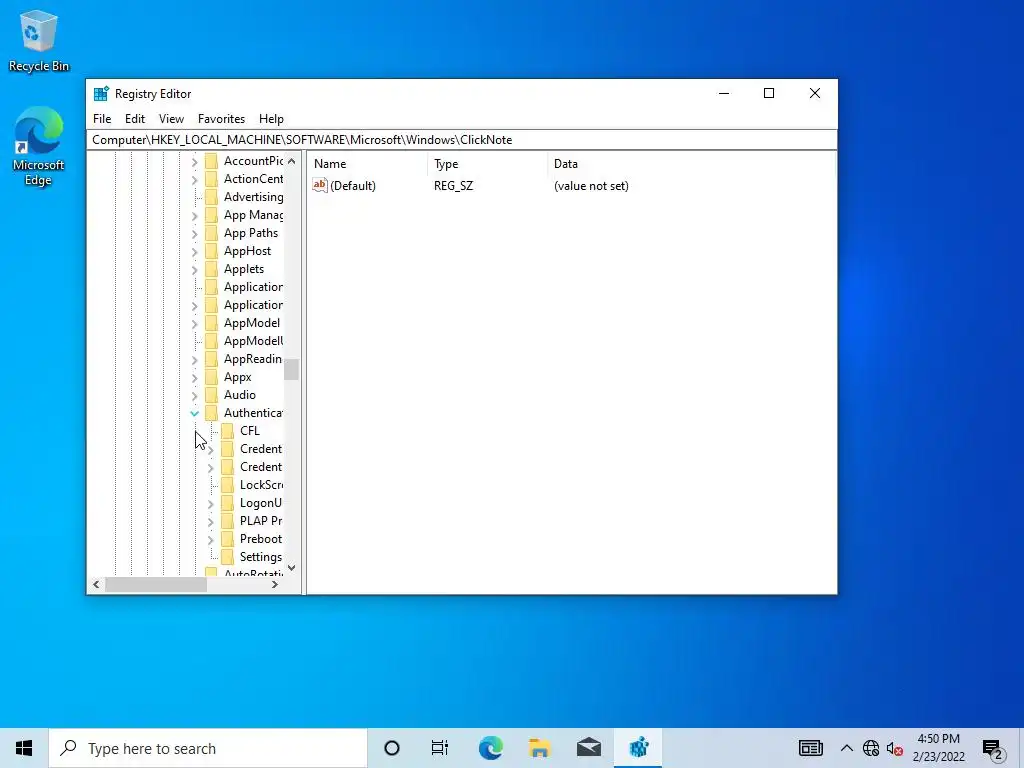Select the PLAP Pr subkey label
The height and width of the screenshot is (768, 1024).
tap(261, 521)
